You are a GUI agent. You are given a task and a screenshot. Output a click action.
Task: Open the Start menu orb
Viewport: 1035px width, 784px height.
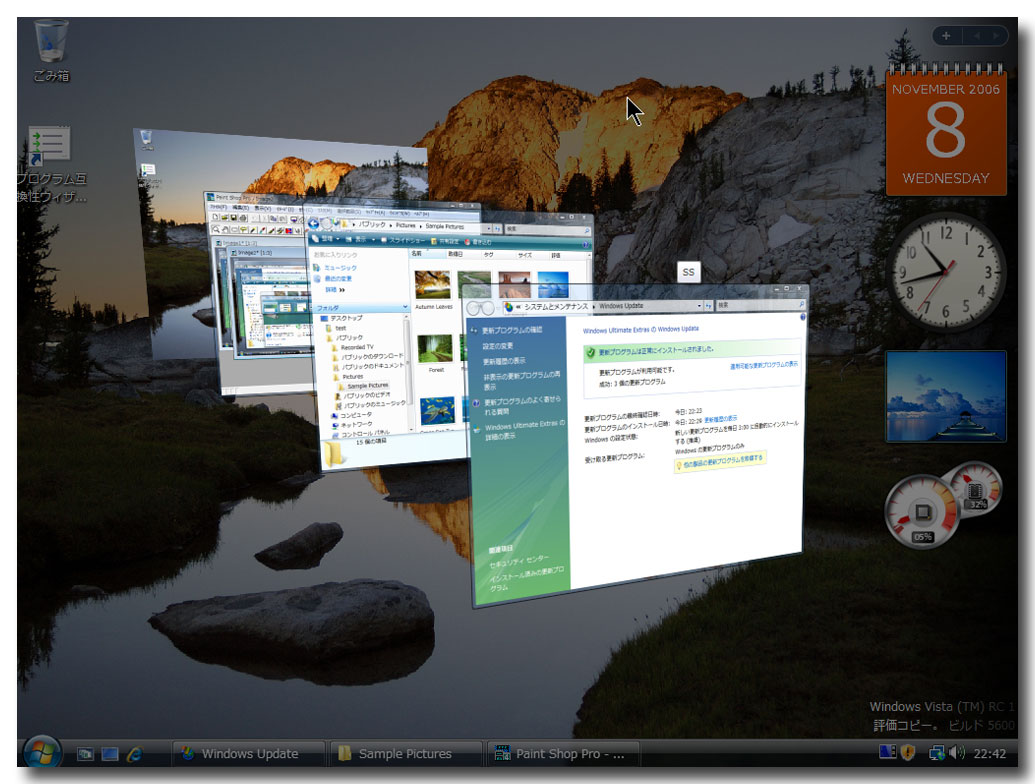tap(42, 753)
